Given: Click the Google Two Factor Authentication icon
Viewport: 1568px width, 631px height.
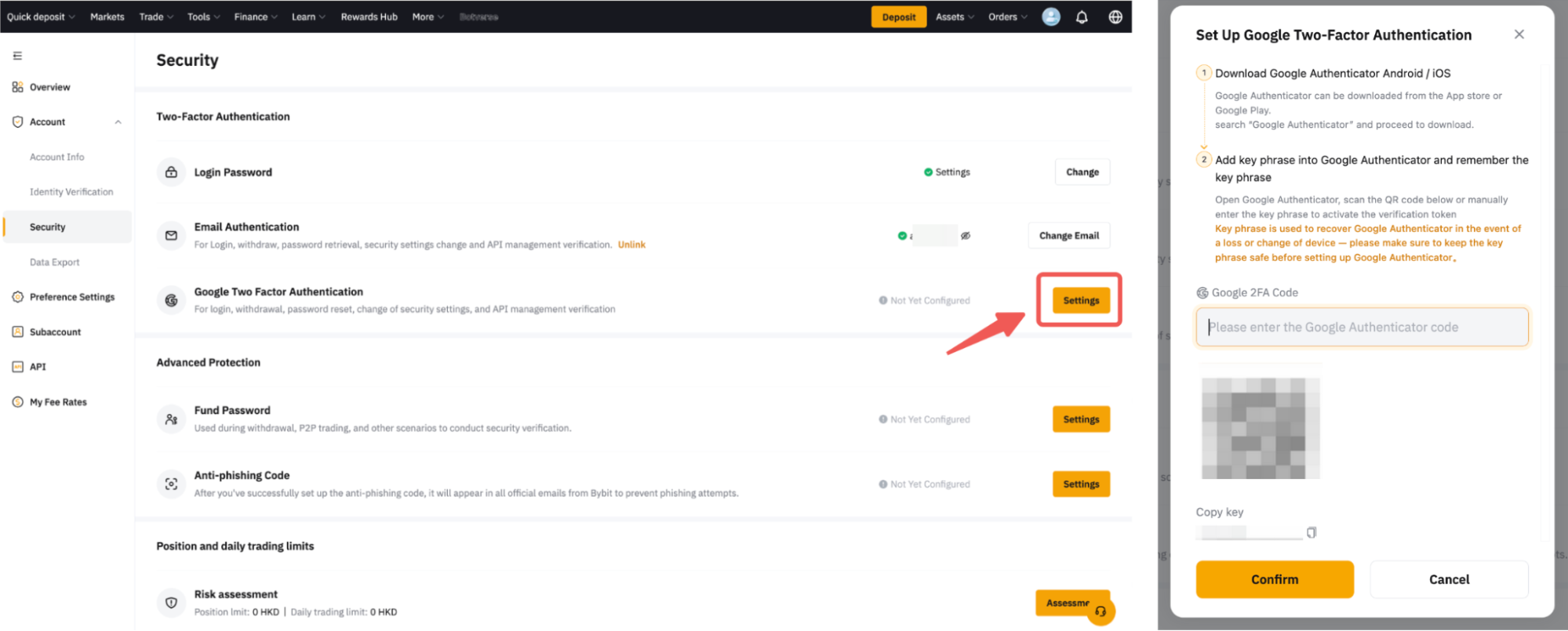Looking at the screenshot, I should [x=171, y=300].
